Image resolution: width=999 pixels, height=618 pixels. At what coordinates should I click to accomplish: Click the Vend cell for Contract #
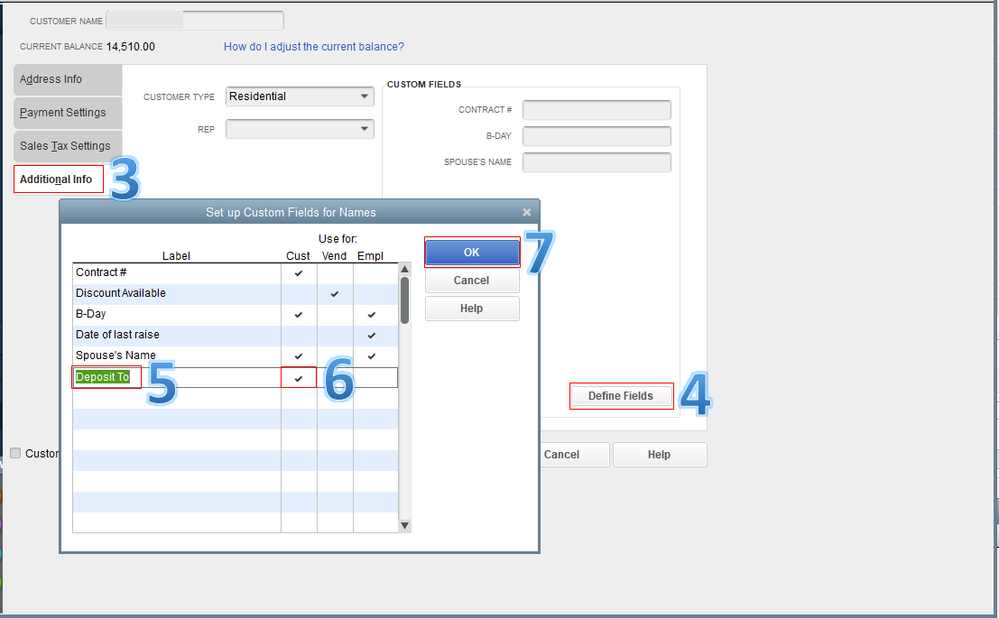[335, 273]
